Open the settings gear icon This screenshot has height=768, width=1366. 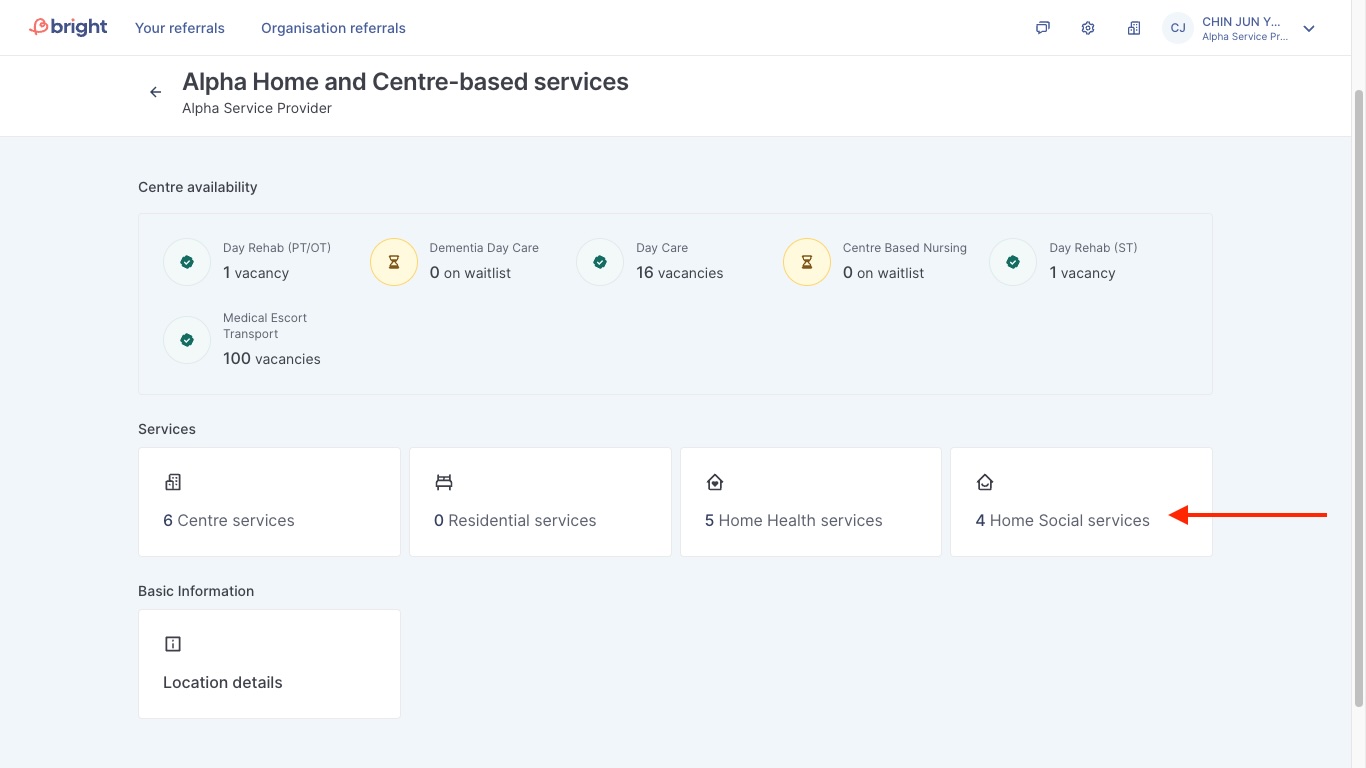[x=1088, y=28]
